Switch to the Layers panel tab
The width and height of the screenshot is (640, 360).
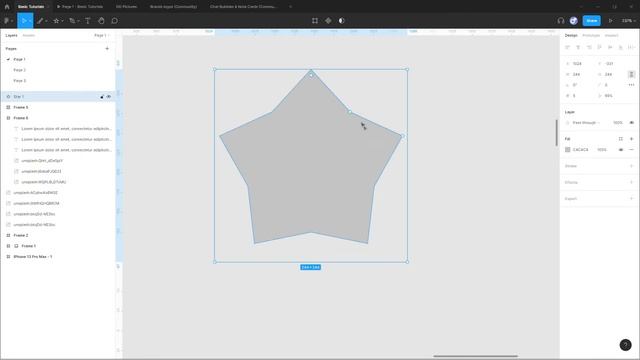[11, 36]
